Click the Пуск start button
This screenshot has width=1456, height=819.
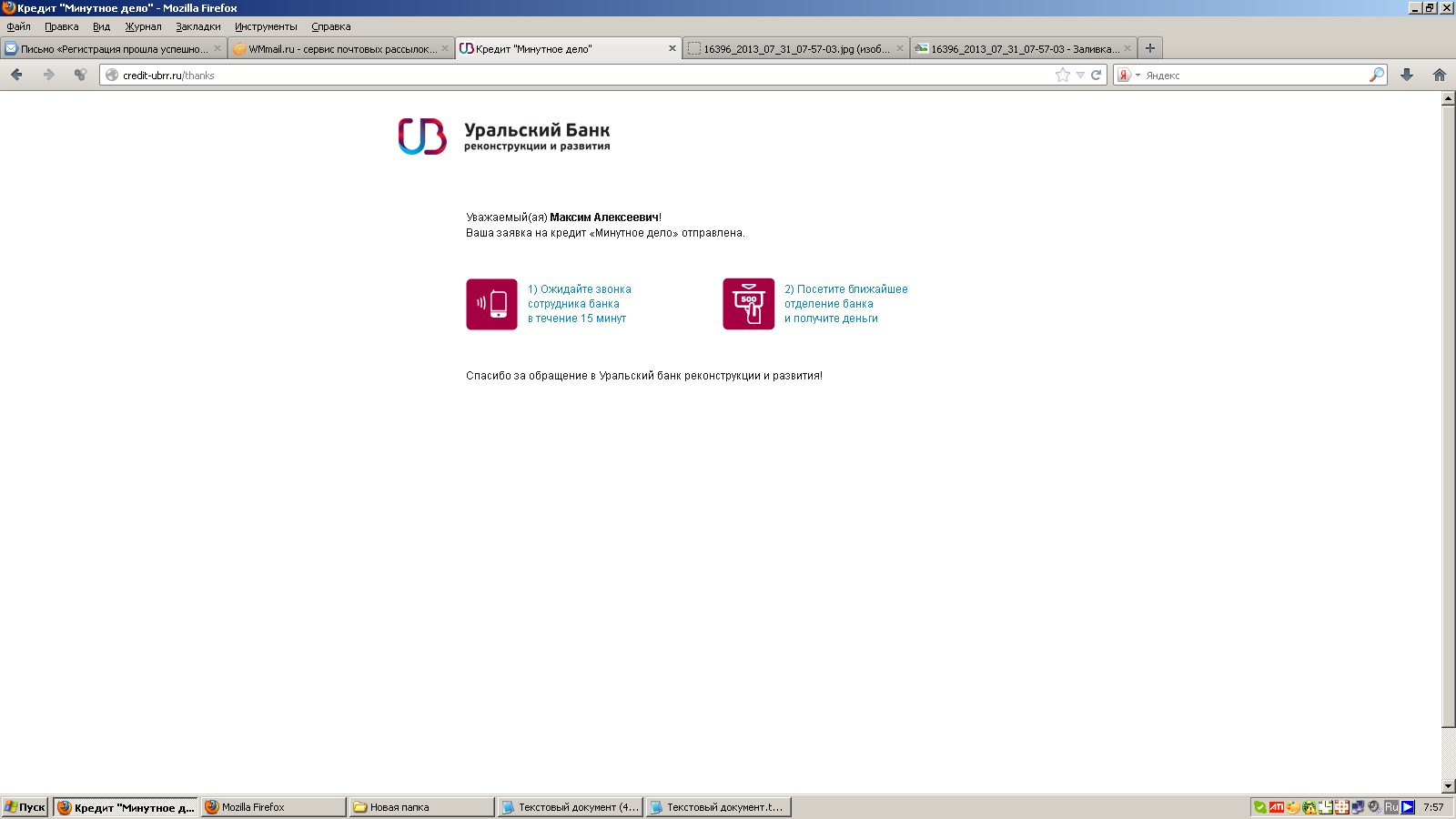pyautogui.click(x=25, y=807)
